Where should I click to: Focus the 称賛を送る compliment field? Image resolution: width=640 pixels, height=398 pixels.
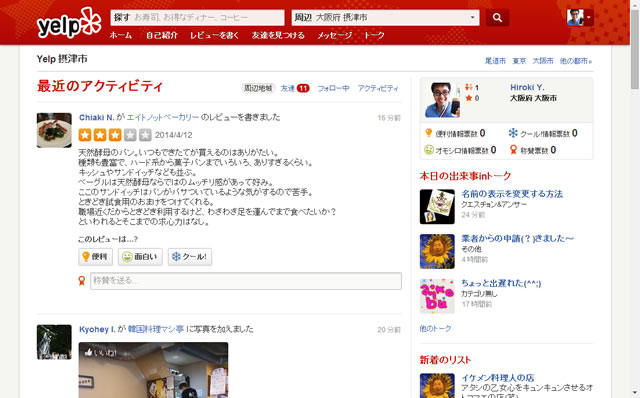(246, 281)
